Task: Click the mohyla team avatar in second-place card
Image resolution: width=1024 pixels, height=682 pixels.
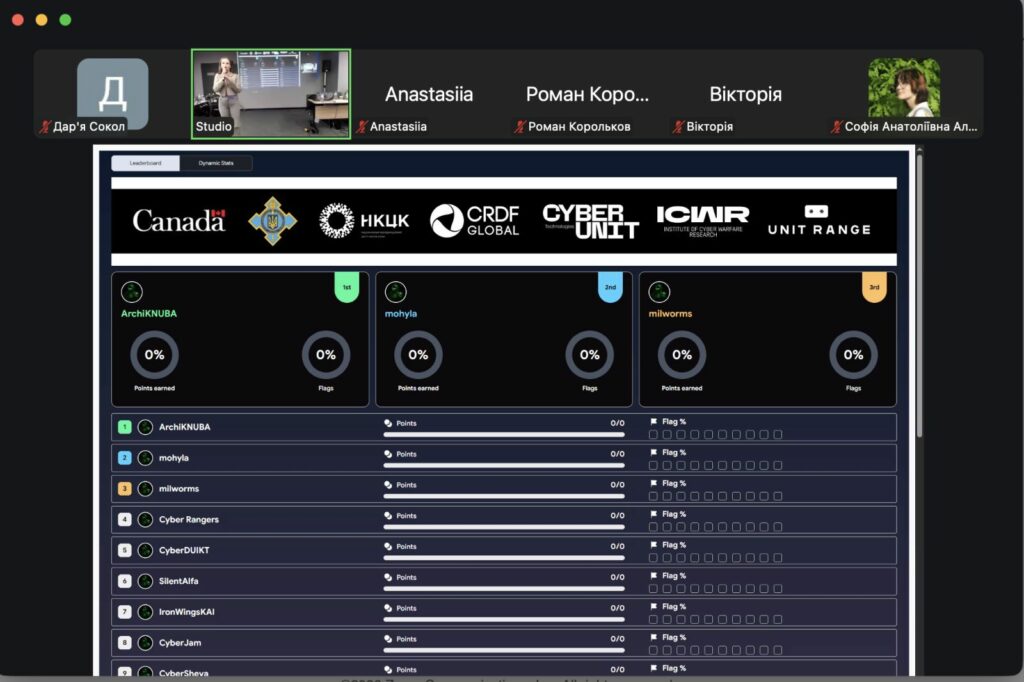Action: coord(396,292)
